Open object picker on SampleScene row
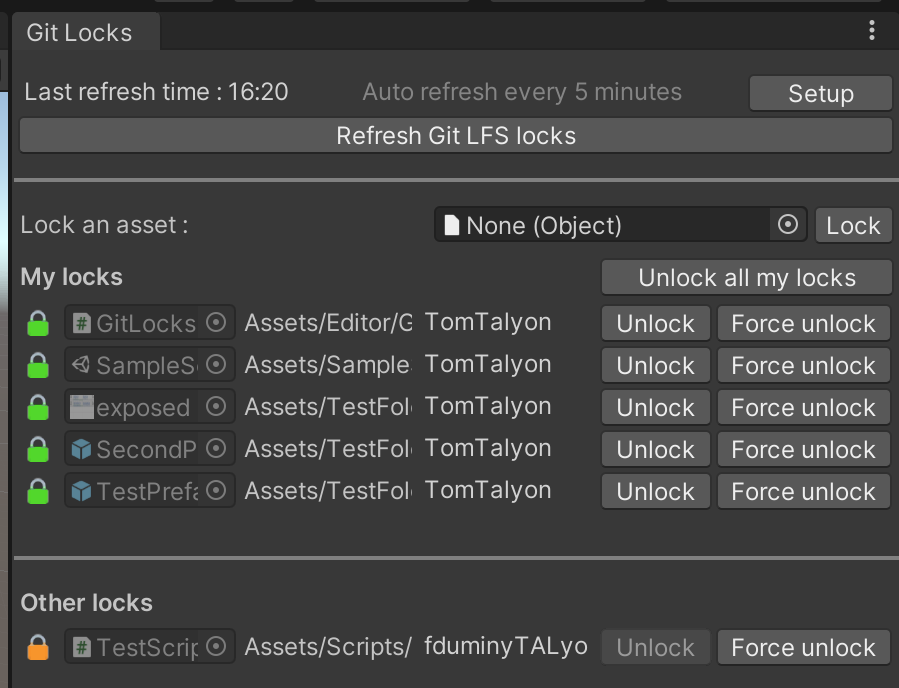The width and height of the screenshot is (899, 688). [x=216, y=364]
